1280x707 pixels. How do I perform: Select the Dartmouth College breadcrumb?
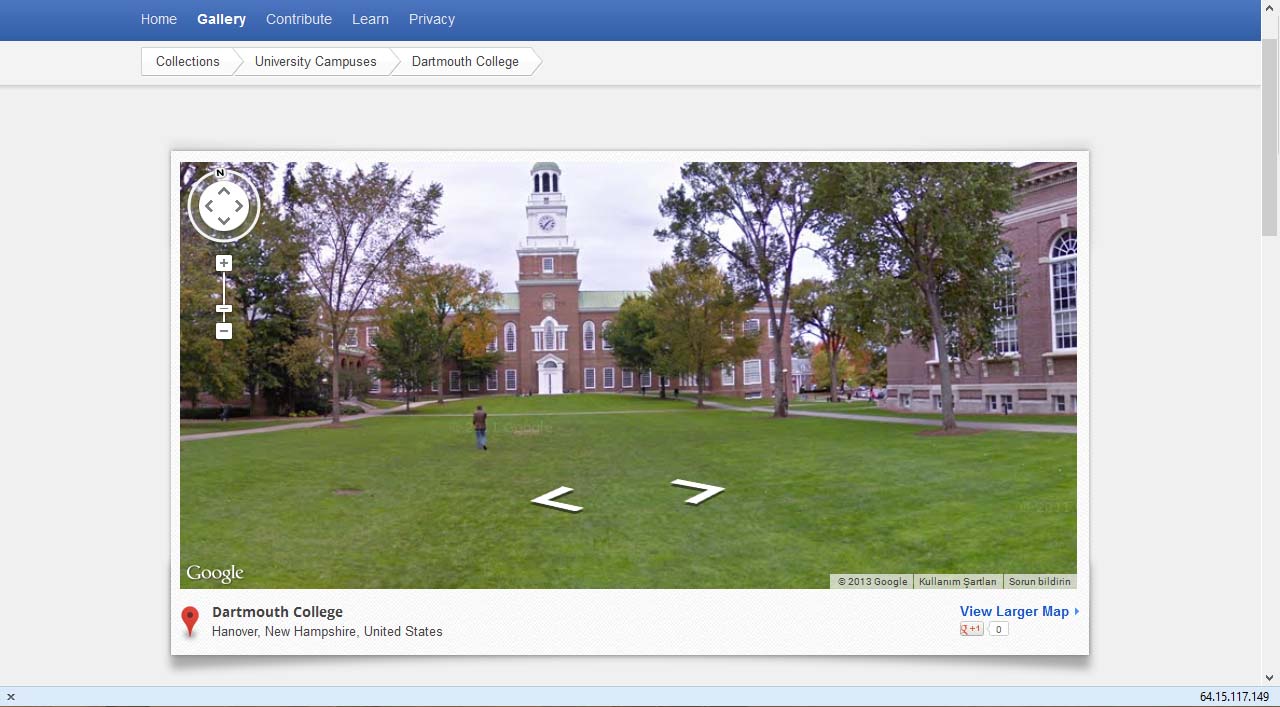465,61
